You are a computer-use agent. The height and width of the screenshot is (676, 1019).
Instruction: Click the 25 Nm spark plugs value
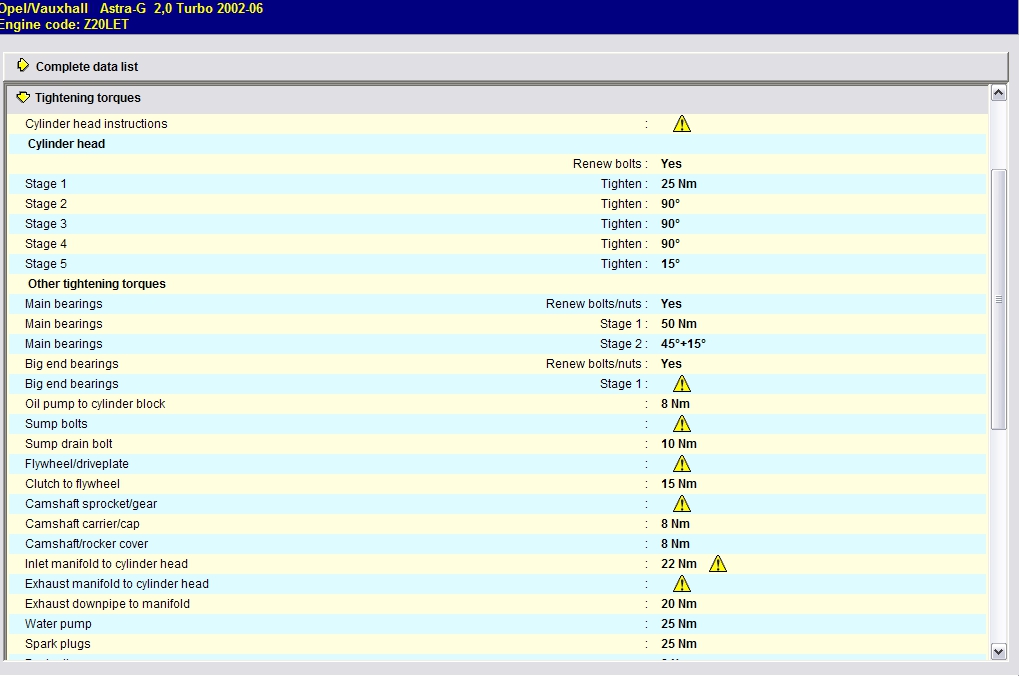[x=678, y=644]
